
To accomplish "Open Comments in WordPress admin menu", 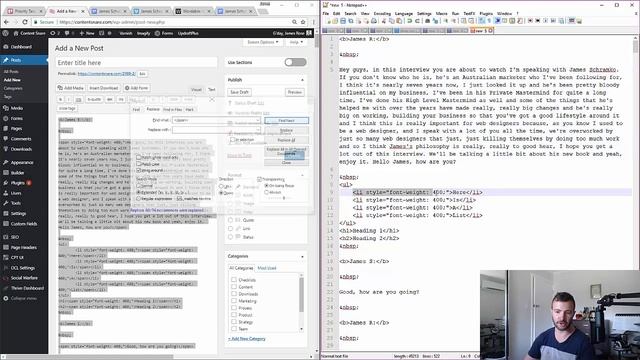I will click(x=20, y=139).
